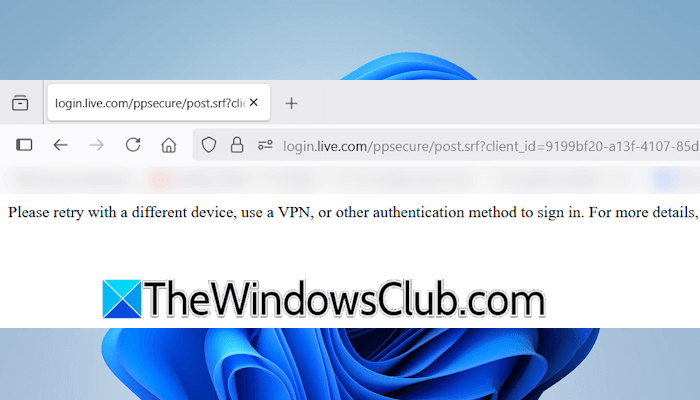Go back to the previous page
This screenshot has width=700, height=400.
(x=60, y=145)
